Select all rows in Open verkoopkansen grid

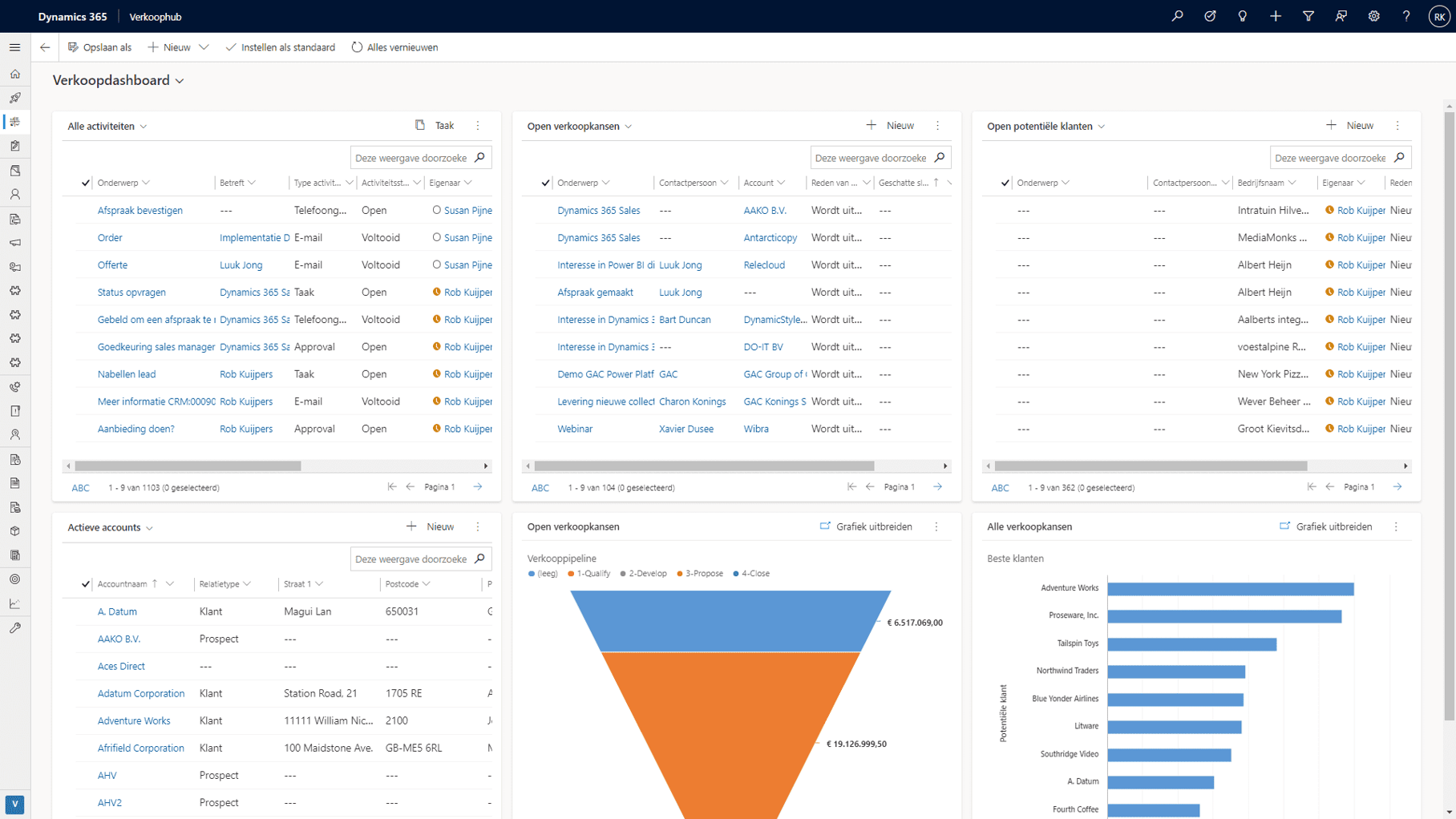pos(545,183)
